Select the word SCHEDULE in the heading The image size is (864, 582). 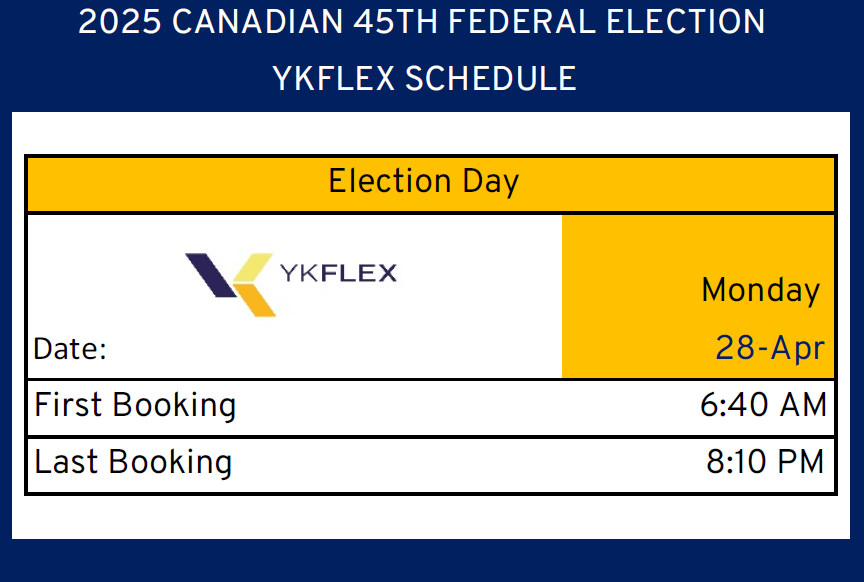pyautogui.click(x=491, y=78)
